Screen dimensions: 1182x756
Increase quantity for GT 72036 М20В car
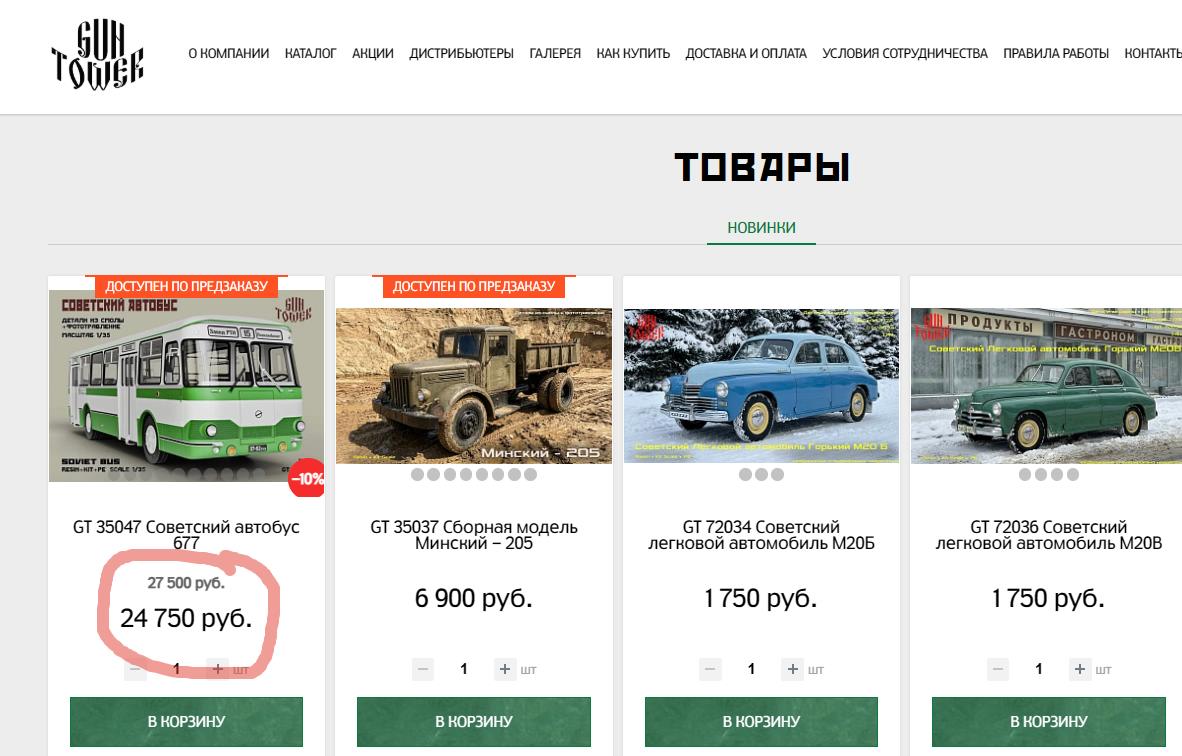1079,669
